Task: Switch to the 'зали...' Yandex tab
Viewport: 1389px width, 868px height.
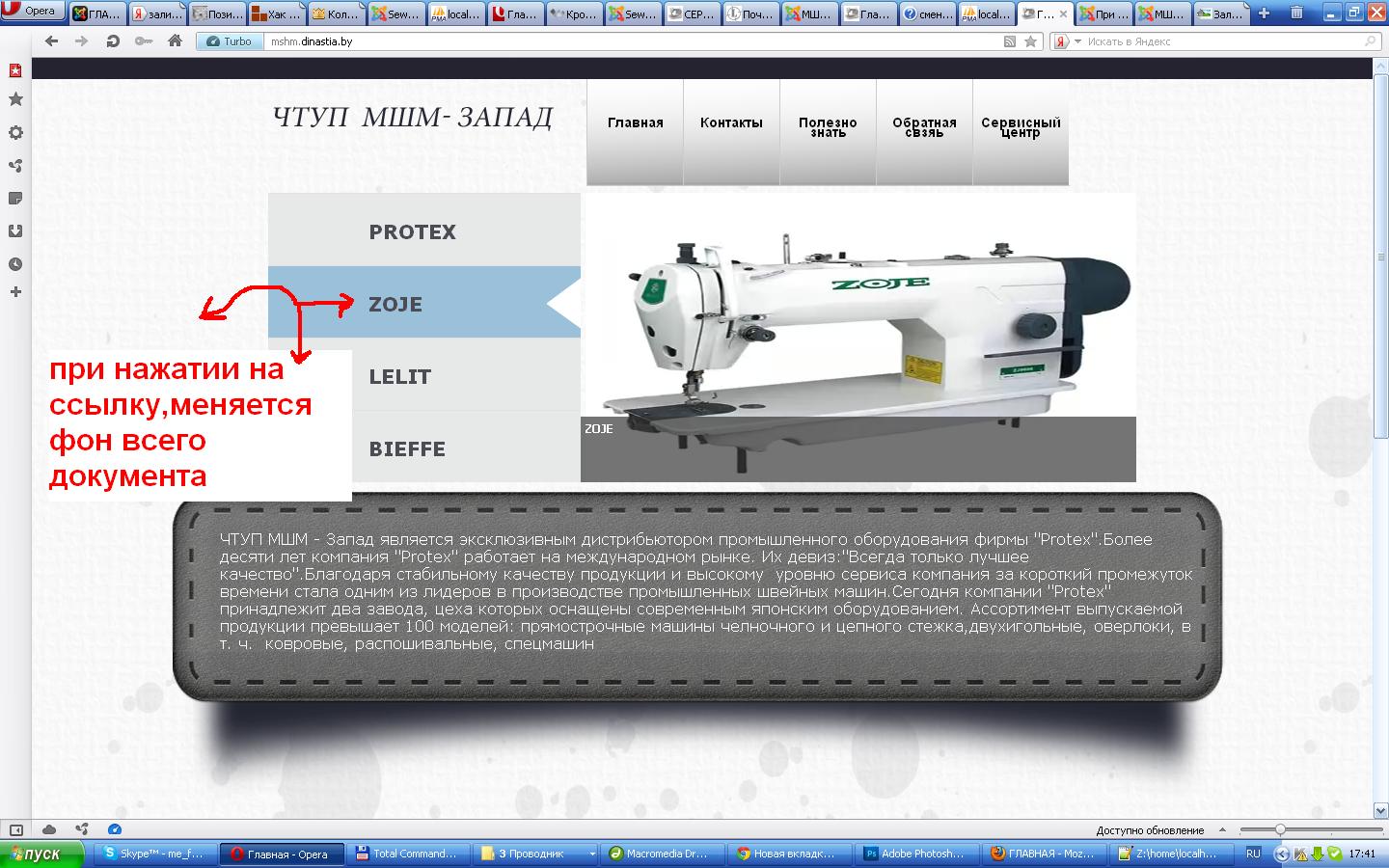Action: point(156,14)
